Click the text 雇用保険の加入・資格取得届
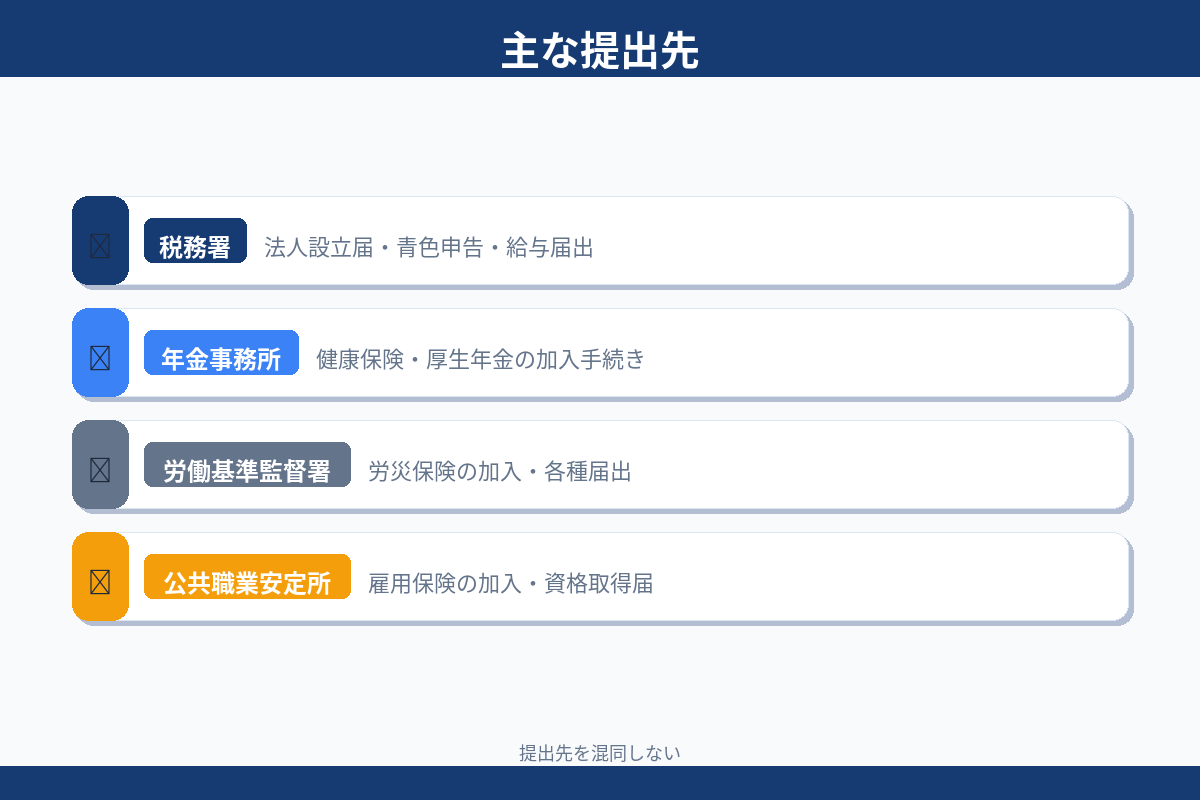Screen dimensions: 1200x800 pyautogui.click(x=510, y=583)
